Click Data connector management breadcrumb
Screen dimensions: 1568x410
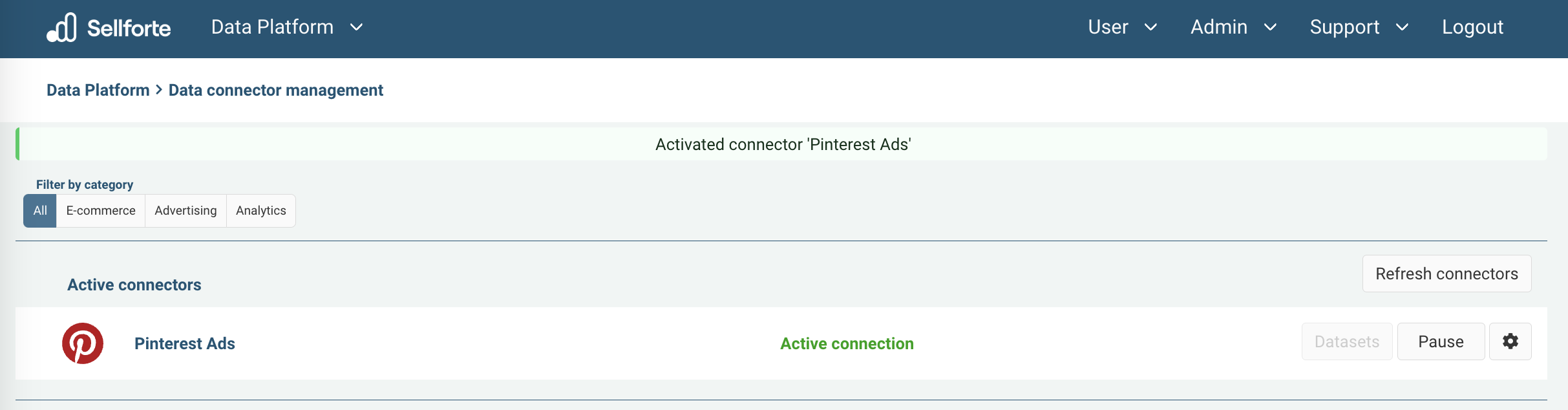(x=276, y=91)
